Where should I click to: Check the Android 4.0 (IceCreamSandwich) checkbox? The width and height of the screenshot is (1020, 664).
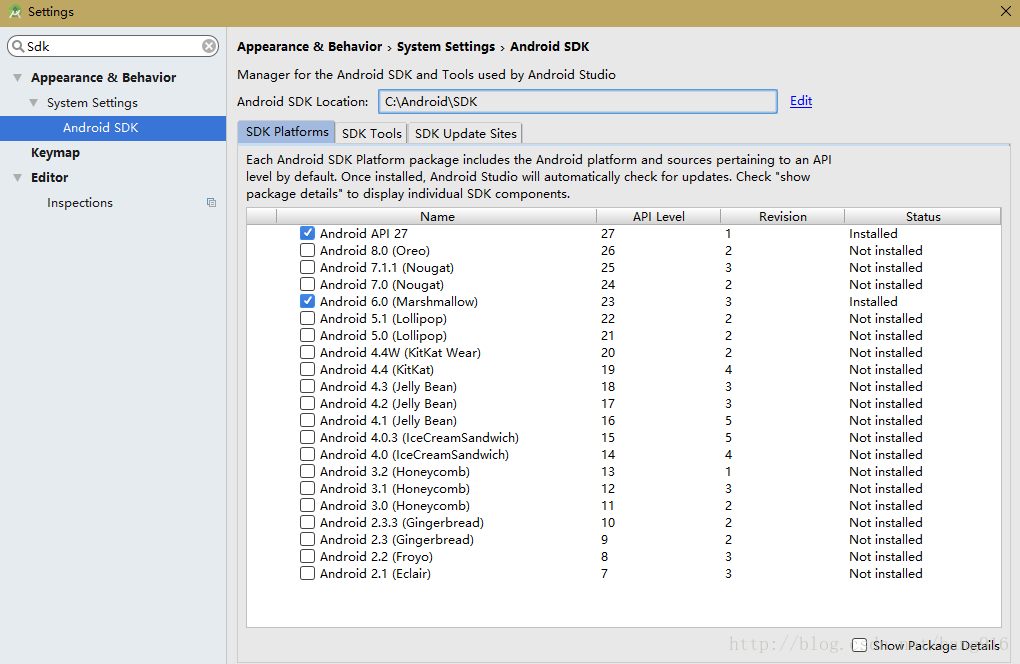pos(307,454)
